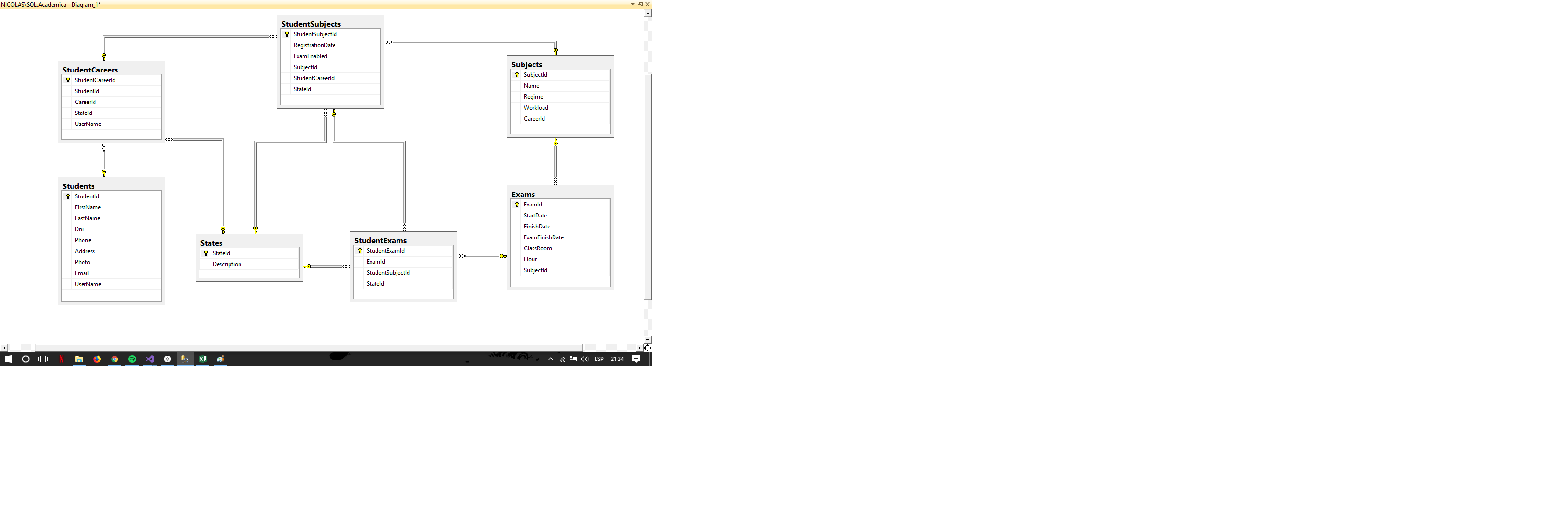Select the Workload column in Subjects
The image size is (1568, 515).
pyautogui.click(x=561, y=108)
